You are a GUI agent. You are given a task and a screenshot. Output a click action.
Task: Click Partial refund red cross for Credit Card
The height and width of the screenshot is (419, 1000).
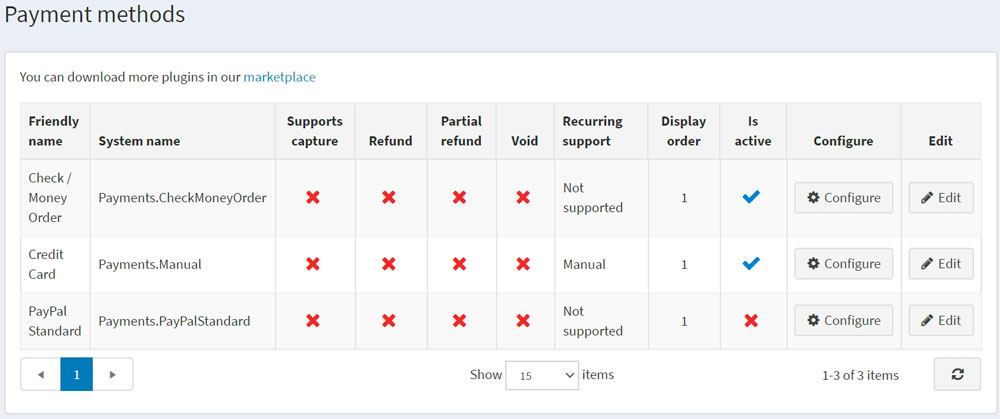459,264
